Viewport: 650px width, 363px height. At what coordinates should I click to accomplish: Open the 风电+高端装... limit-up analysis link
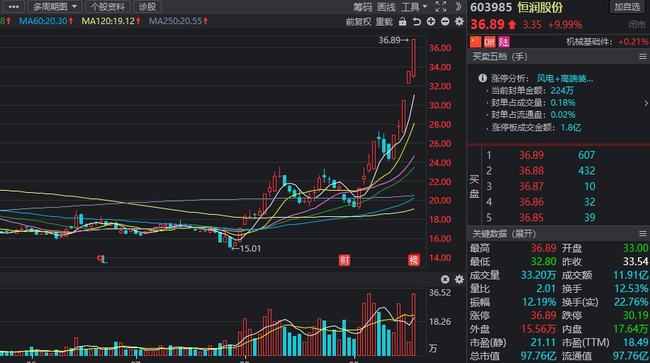pos(565,78)
